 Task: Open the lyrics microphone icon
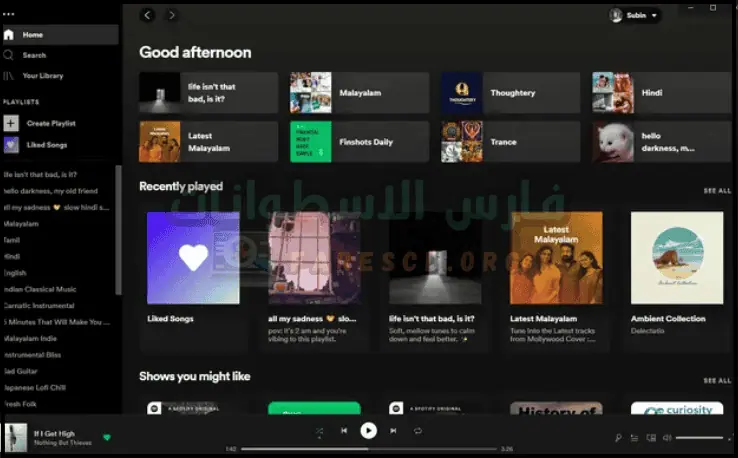click(618, 438)
